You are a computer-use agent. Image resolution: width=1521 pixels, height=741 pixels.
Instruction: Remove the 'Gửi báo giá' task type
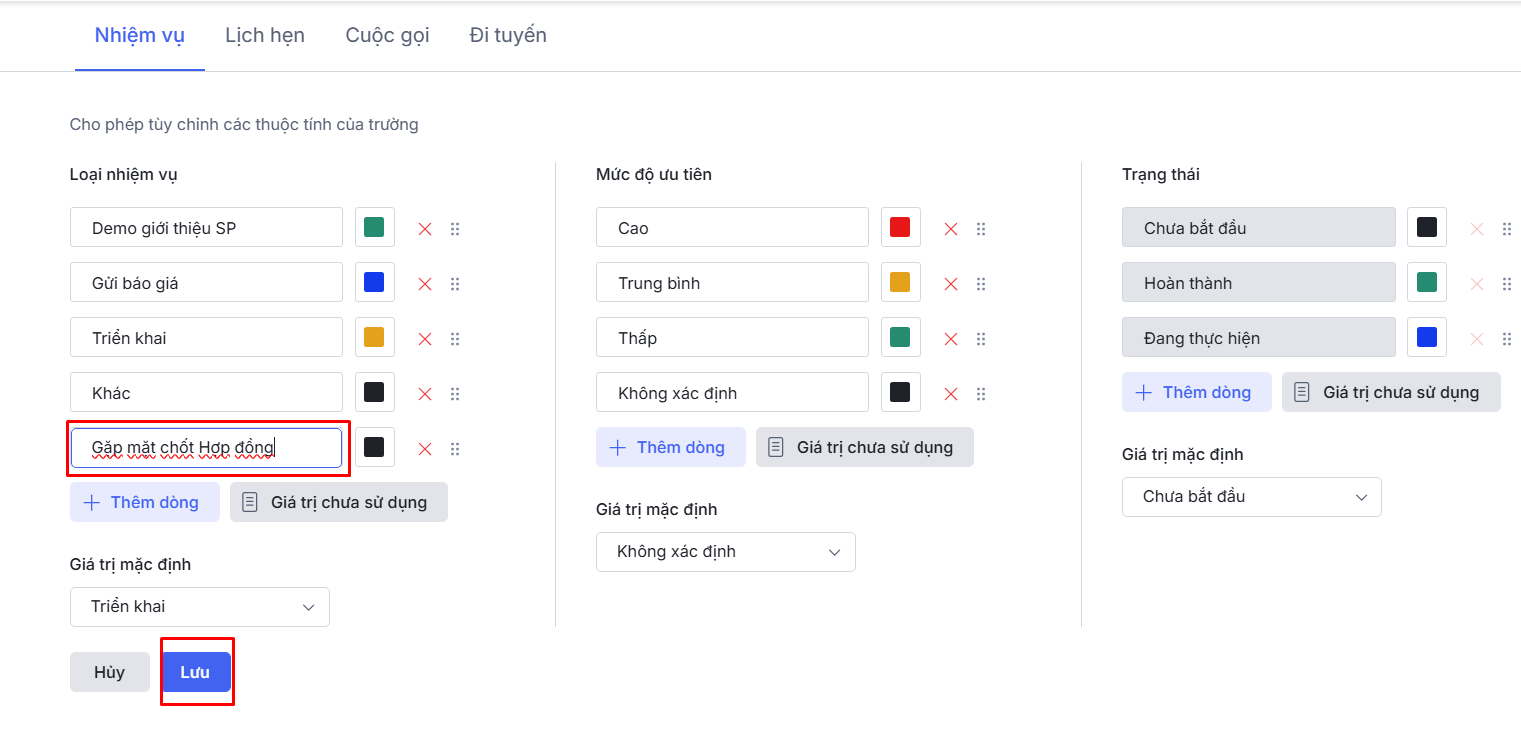click(425, 284)
